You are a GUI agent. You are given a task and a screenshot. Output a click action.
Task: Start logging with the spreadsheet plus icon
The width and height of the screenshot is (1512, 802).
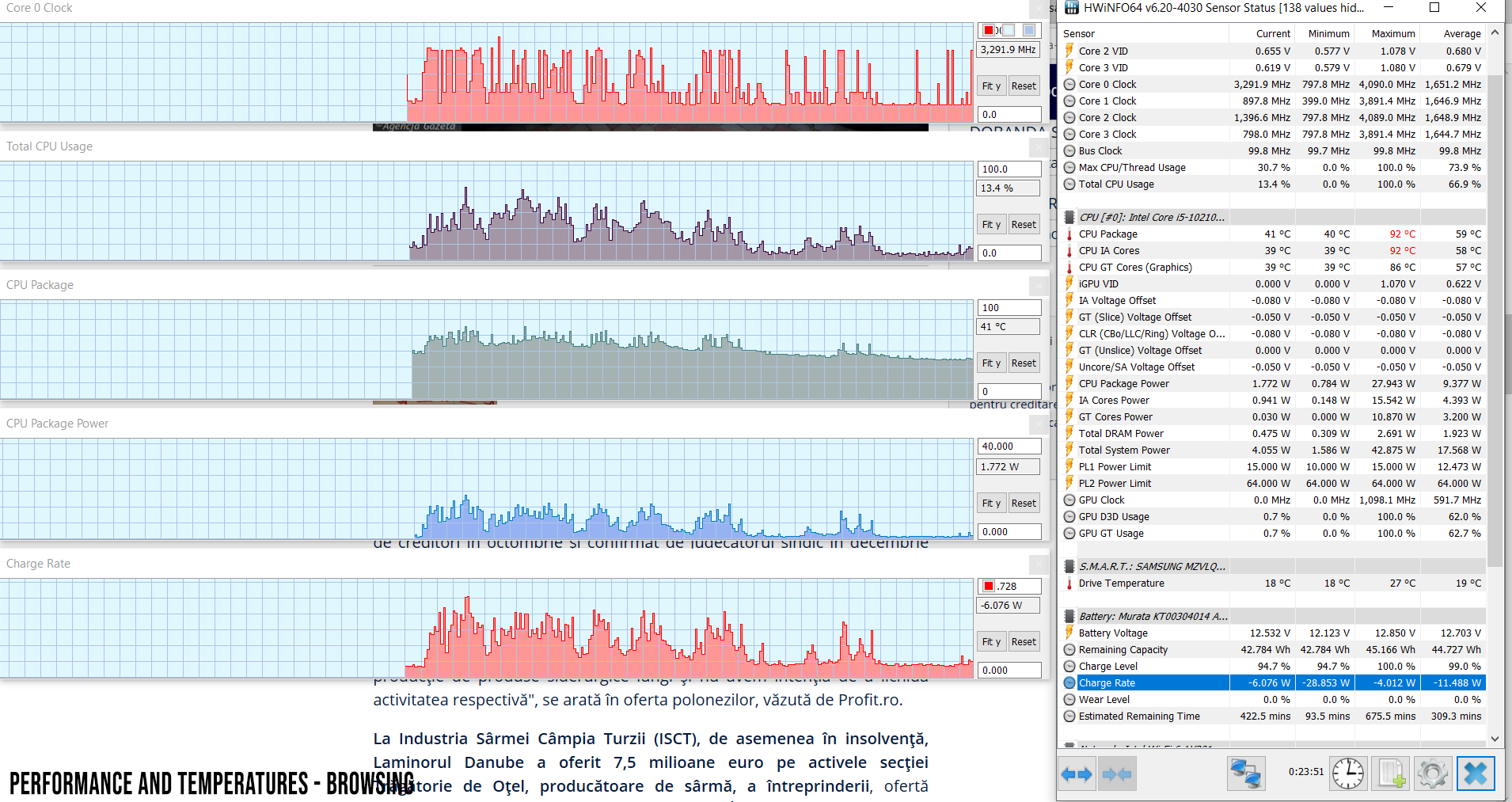tap(1391, 773)
